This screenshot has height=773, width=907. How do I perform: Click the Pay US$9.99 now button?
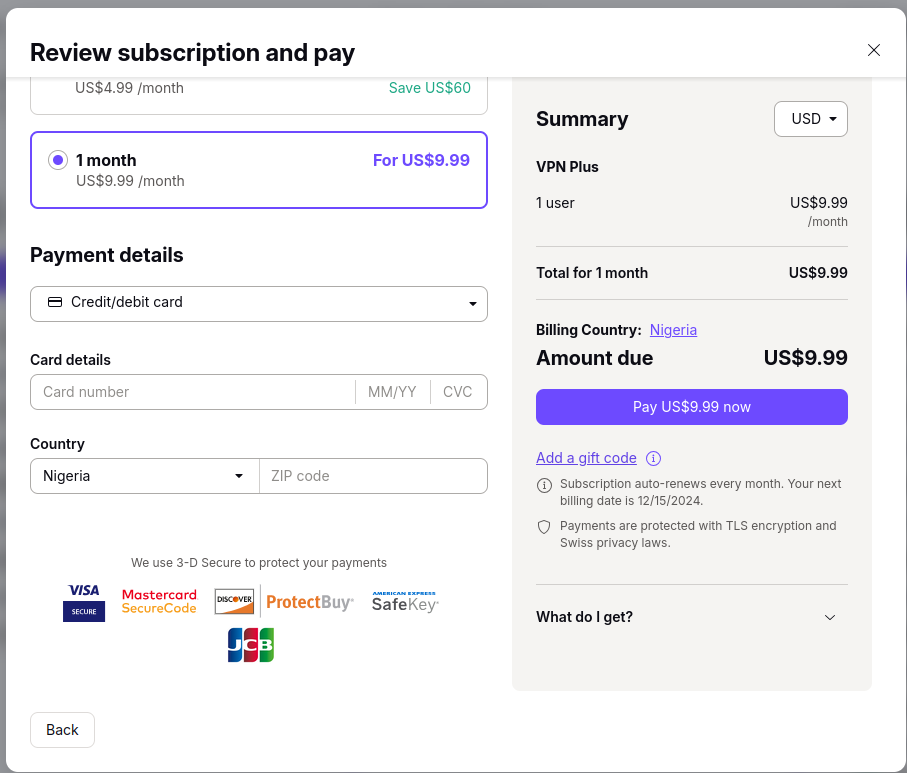(x=691, y=407)
